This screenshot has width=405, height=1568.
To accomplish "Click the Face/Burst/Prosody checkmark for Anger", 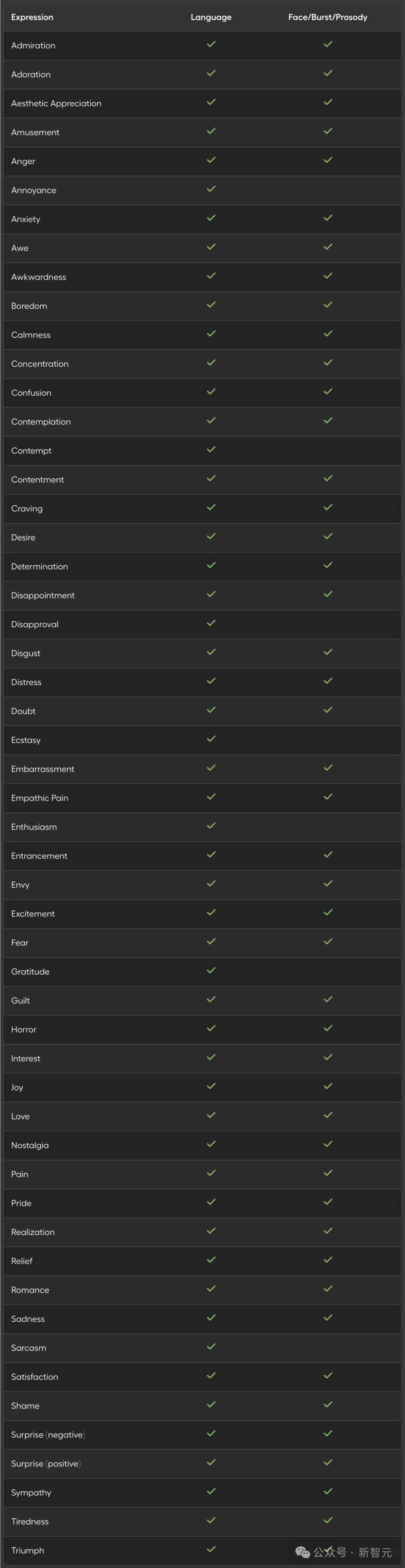I will point(328,160).
